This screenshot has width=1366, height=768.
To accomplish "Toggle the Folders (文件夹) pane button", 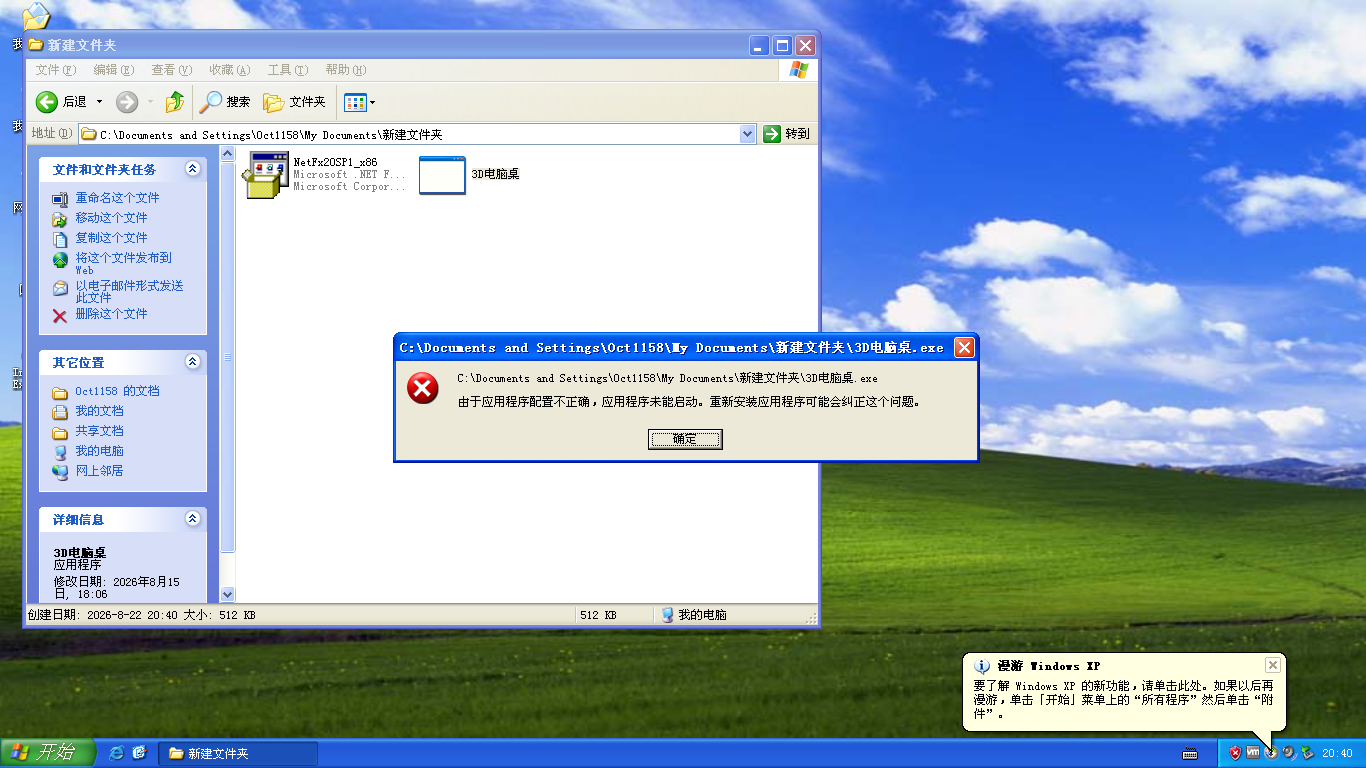I will [x=295, y=102].
